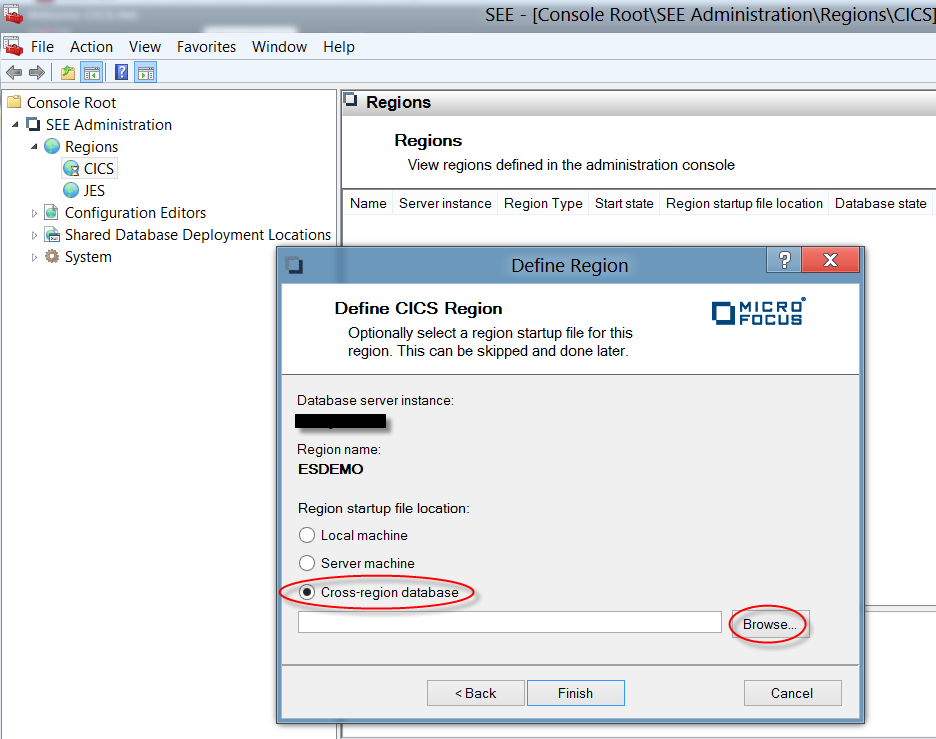
Task: Sort by the Start state column header
Action: click(x=624, y=204)
